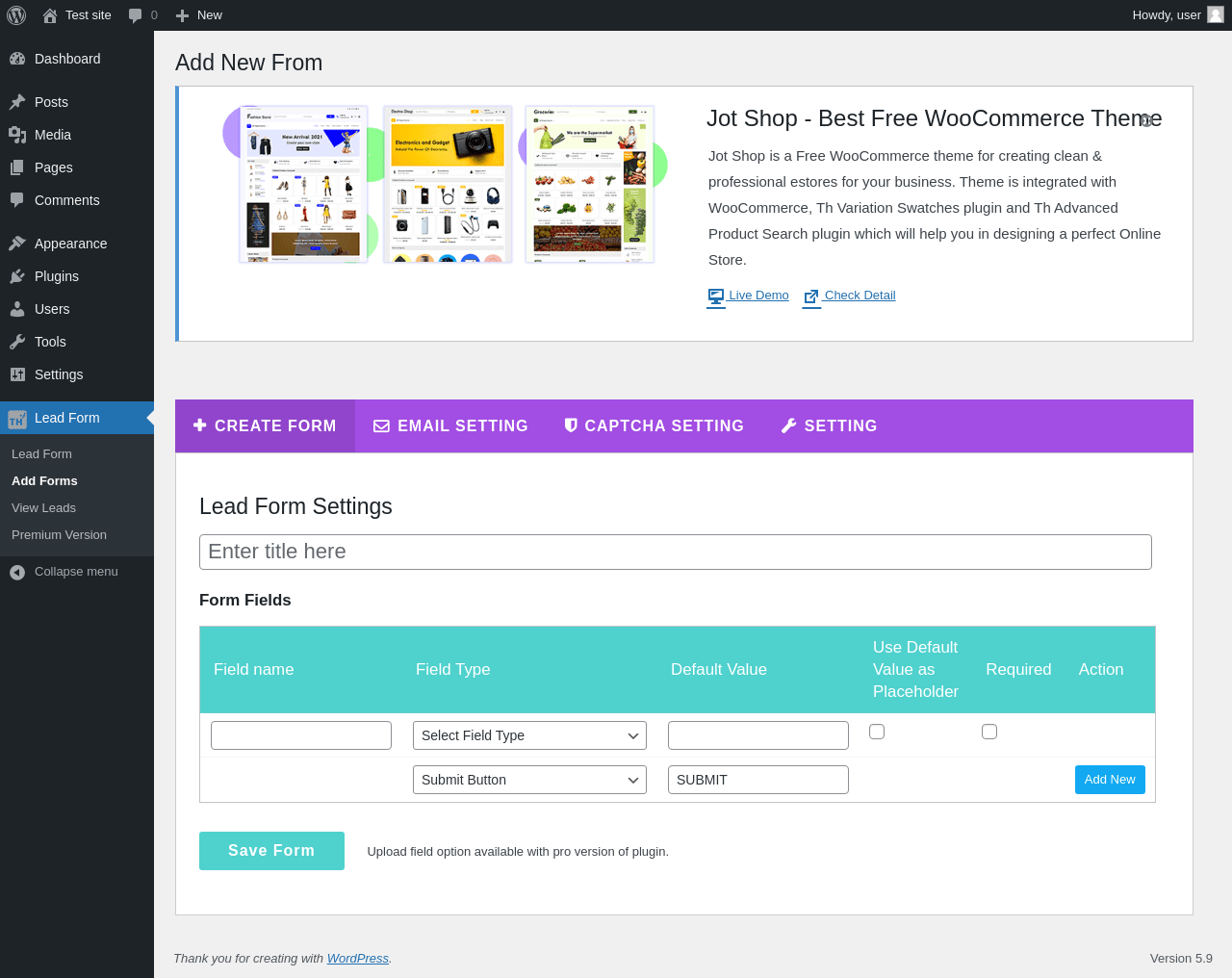Click the Lead Form TH icon
The image size is (1232, 978).
point(17,419)
